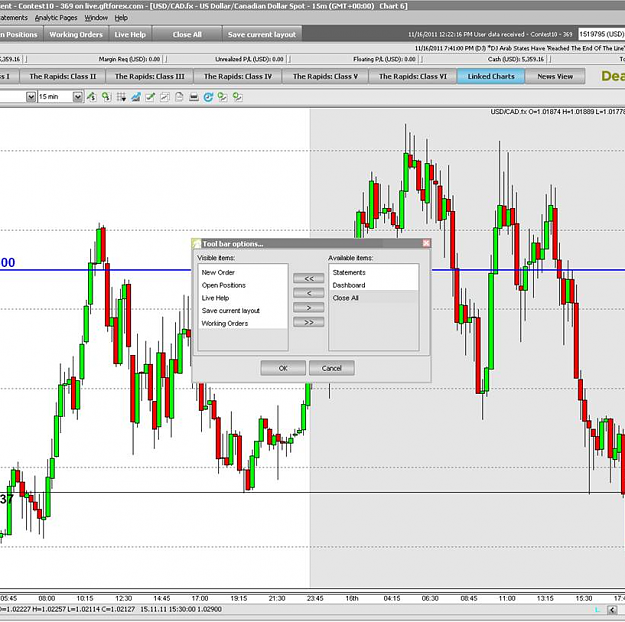Open the symbol selector dropdown arrow

point(31,97)
